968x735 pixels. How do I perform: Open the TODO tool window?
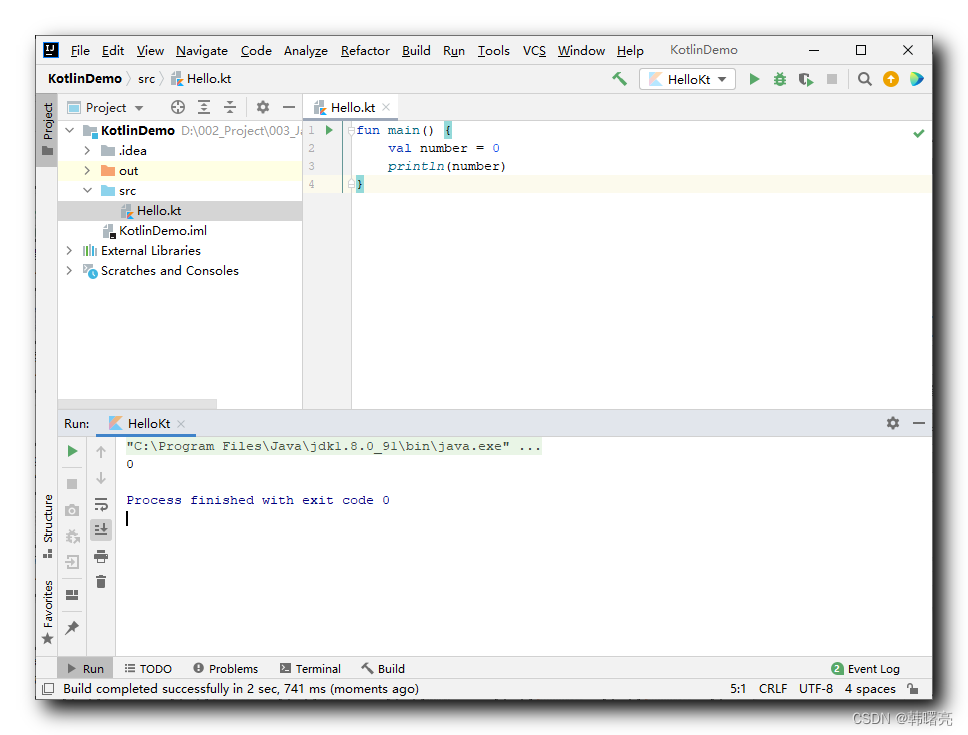[x=148, y=669]
